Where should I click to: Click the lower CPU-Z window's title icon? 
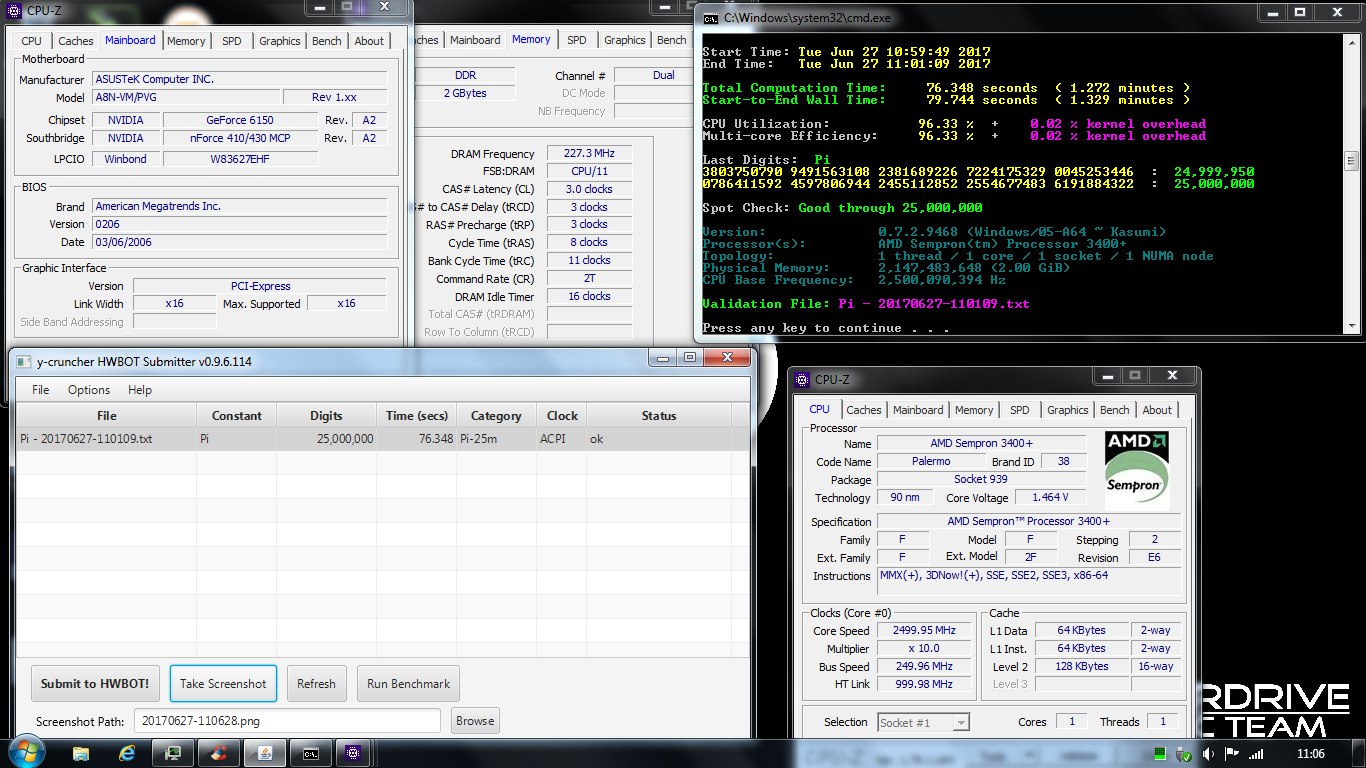(x=803, y=379)
